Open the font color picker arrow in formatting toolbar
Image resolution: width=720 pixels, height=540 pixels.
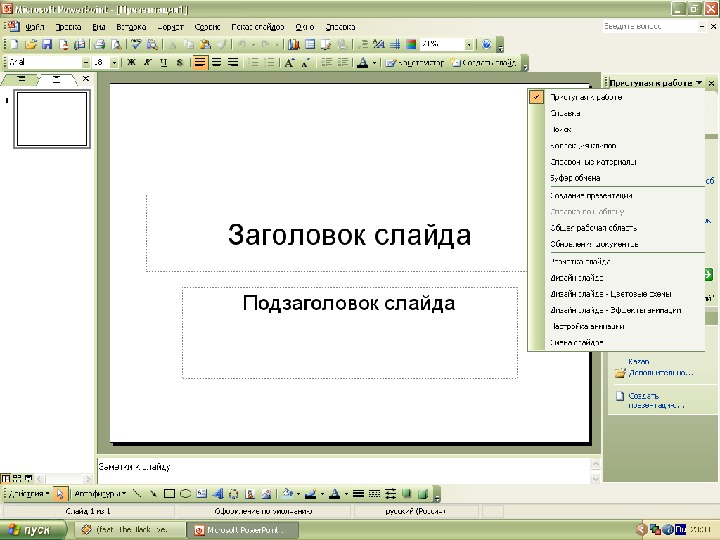coord(375,62)
